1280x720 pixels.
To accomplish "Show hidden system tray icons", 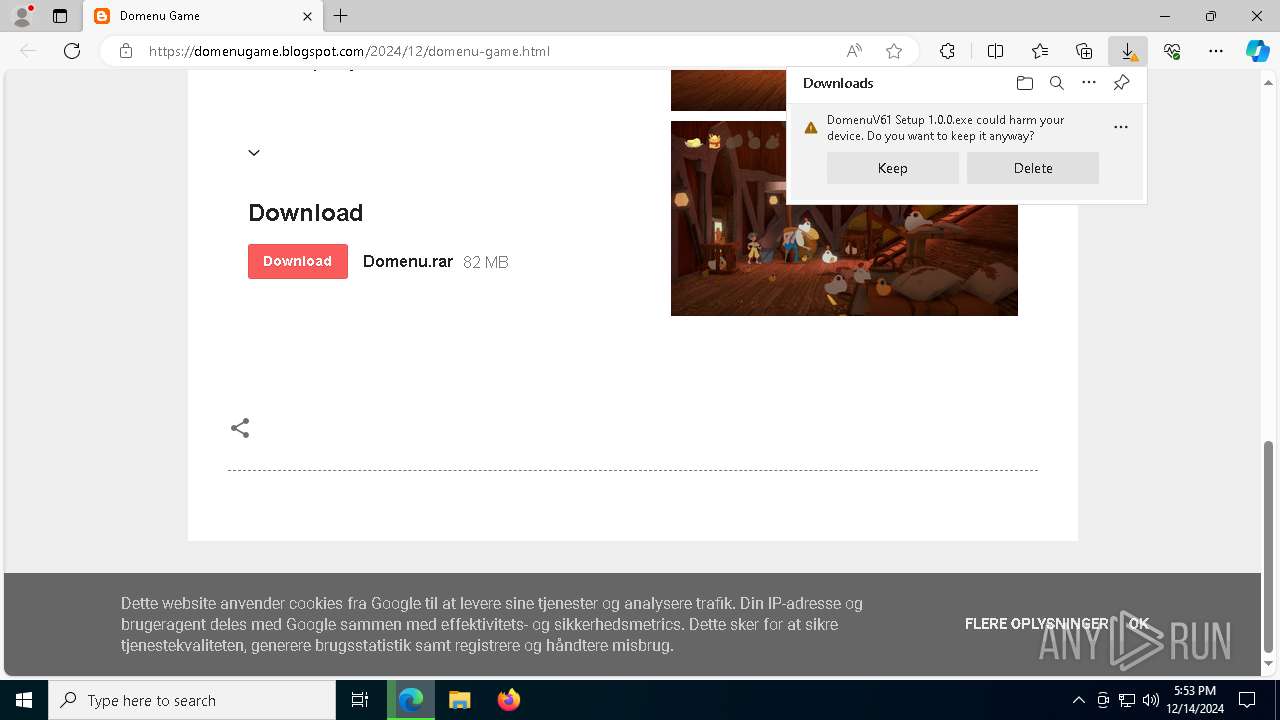I will click(x=1078, y=700).
